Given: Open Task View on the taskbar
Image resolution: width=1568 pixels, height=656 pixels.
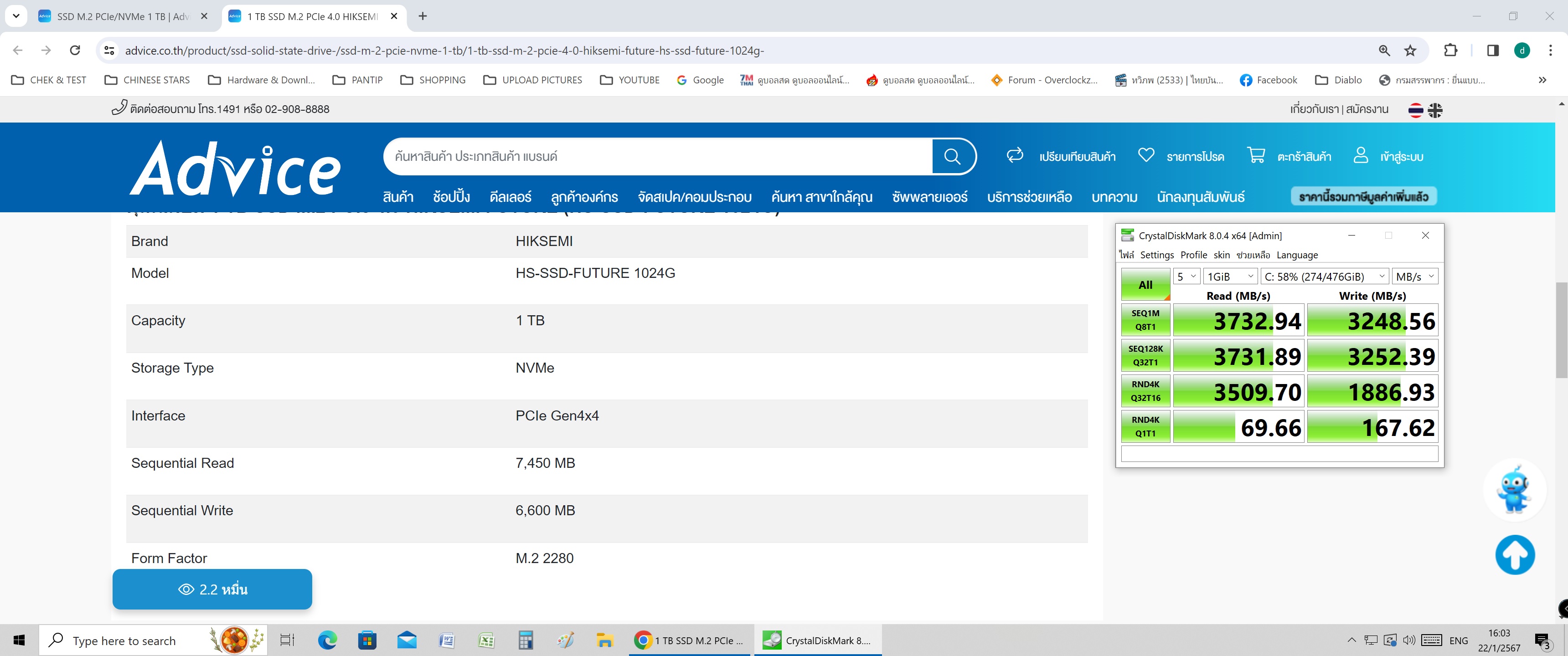Looking at the screenshot, I should [x=287, y=640].
